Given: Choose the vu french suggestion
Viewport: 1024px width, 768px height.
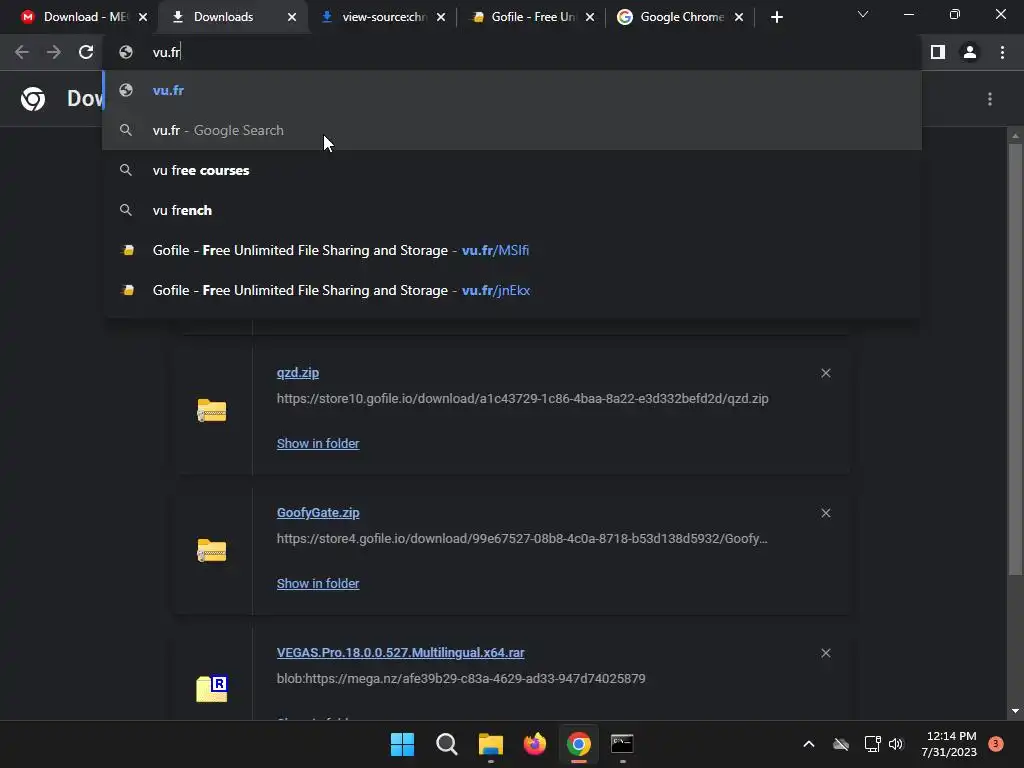Looking at the screenshot, I should point(513,210).
